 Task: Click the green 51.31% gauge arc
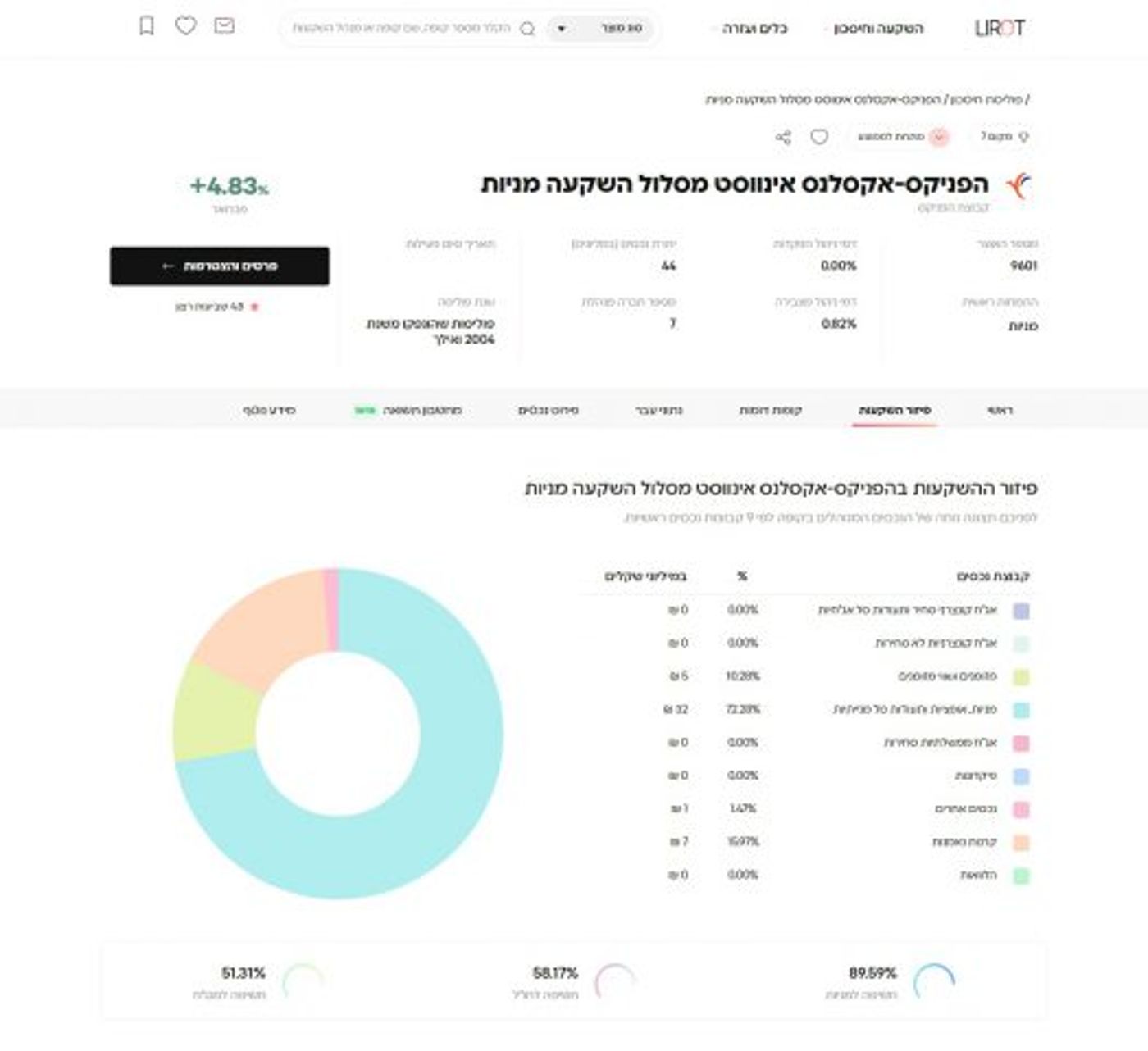pos(303,980)
